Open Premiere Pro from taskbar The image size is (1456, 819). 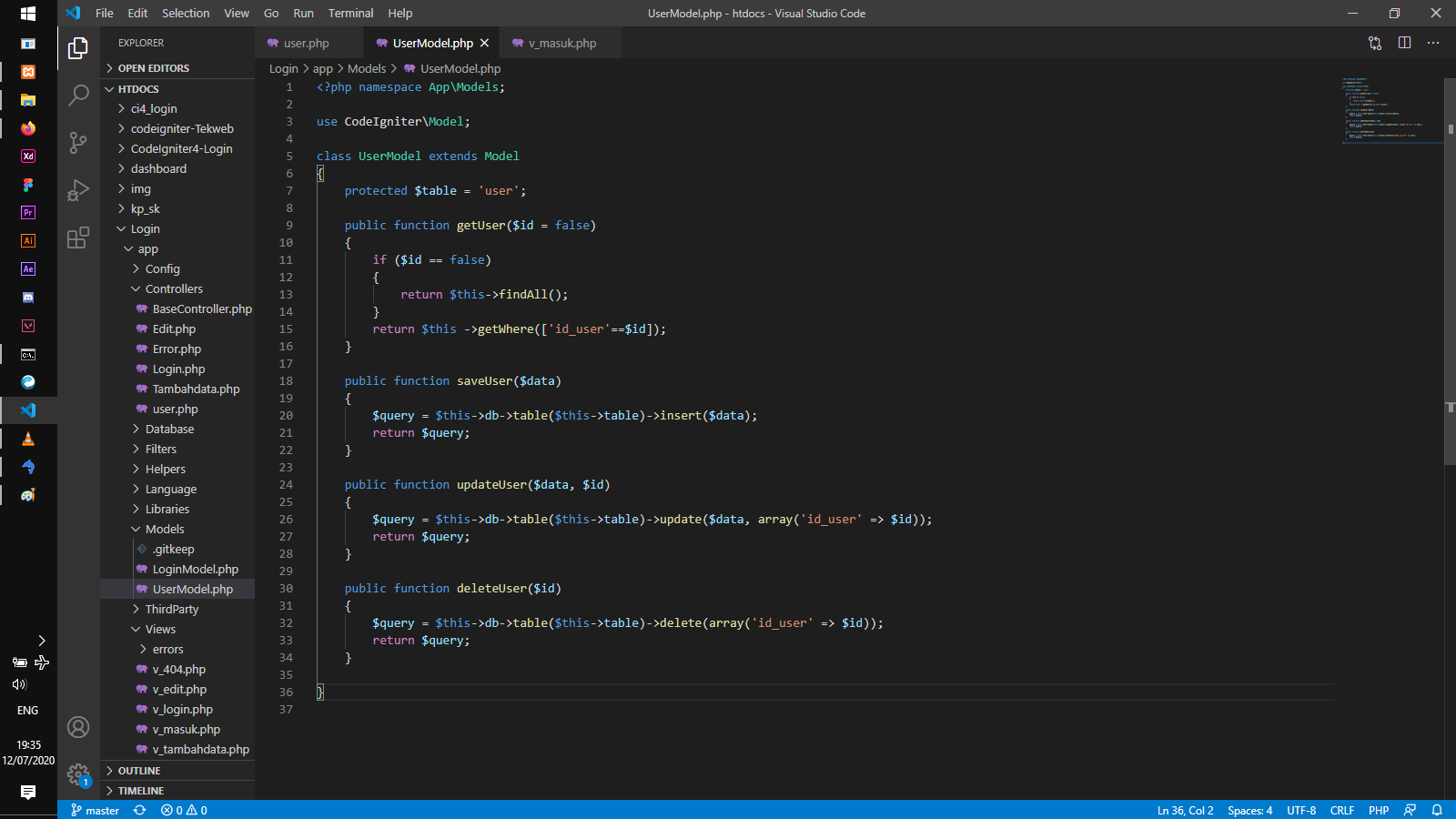[28, 213]
